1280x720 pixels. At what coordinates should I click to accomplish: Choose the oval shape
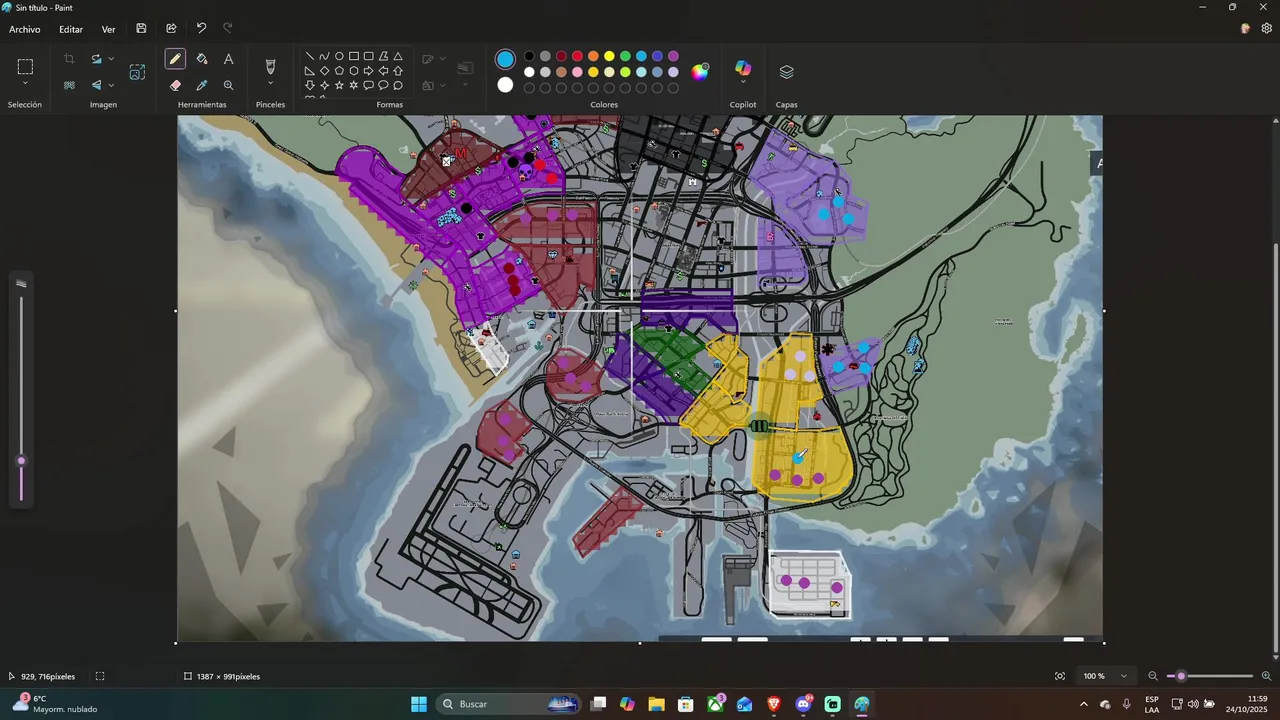pos(339,56)
